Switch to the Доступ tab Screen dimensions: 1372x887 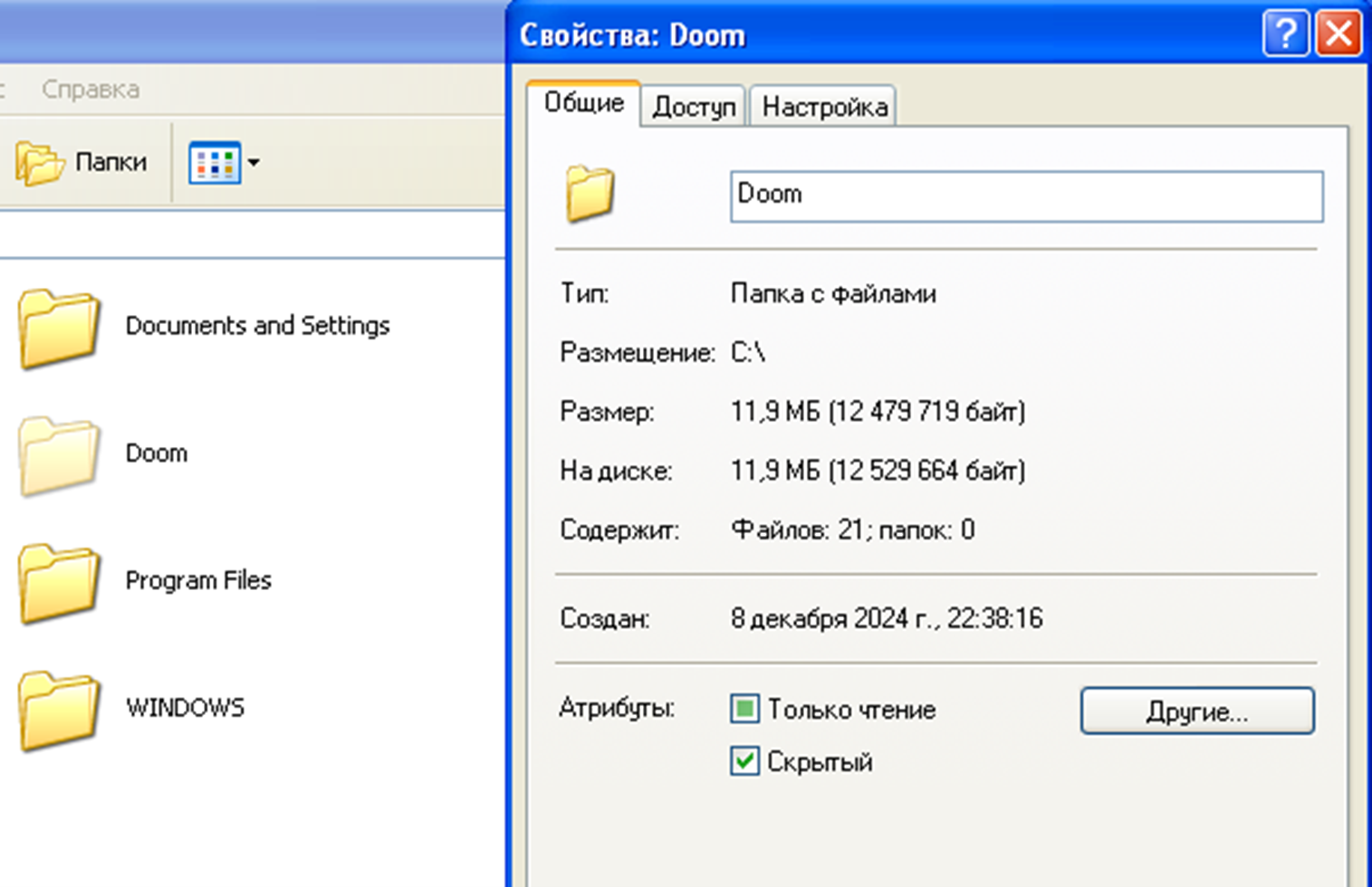[694, 107]
